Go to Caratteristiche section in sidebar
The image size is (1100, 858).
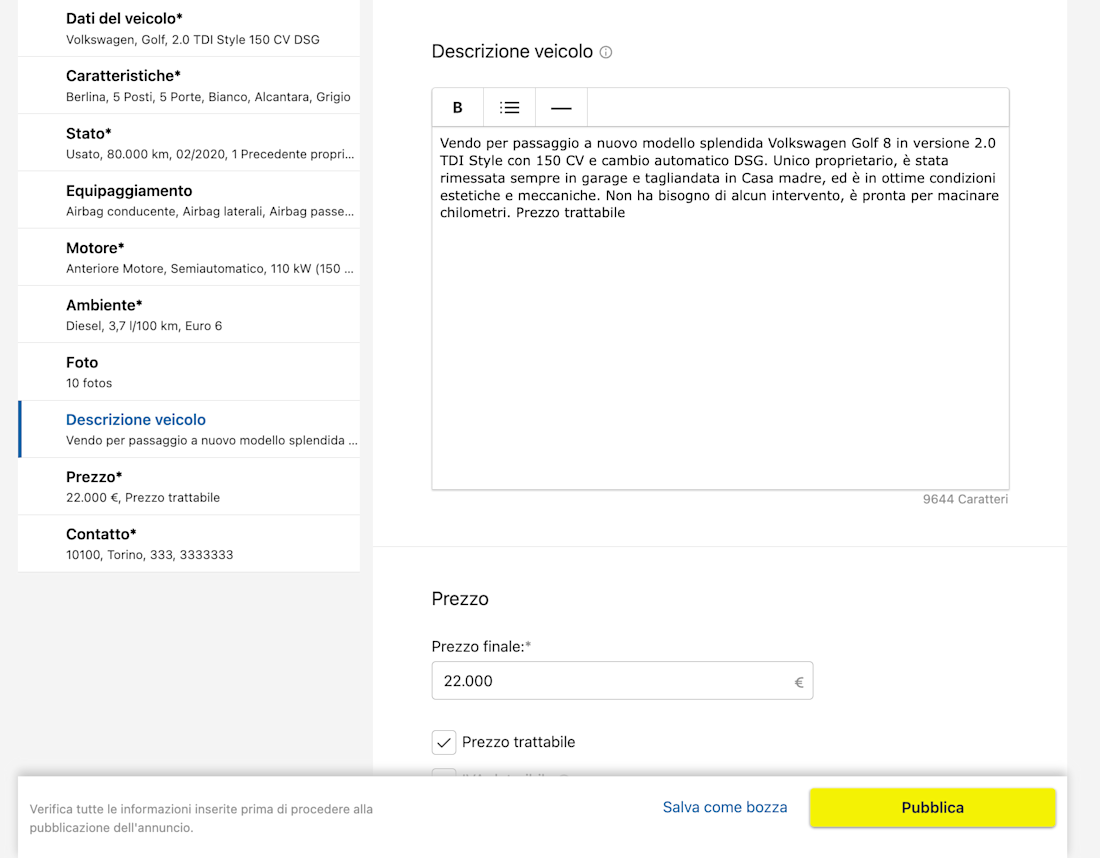pos(189,86)
